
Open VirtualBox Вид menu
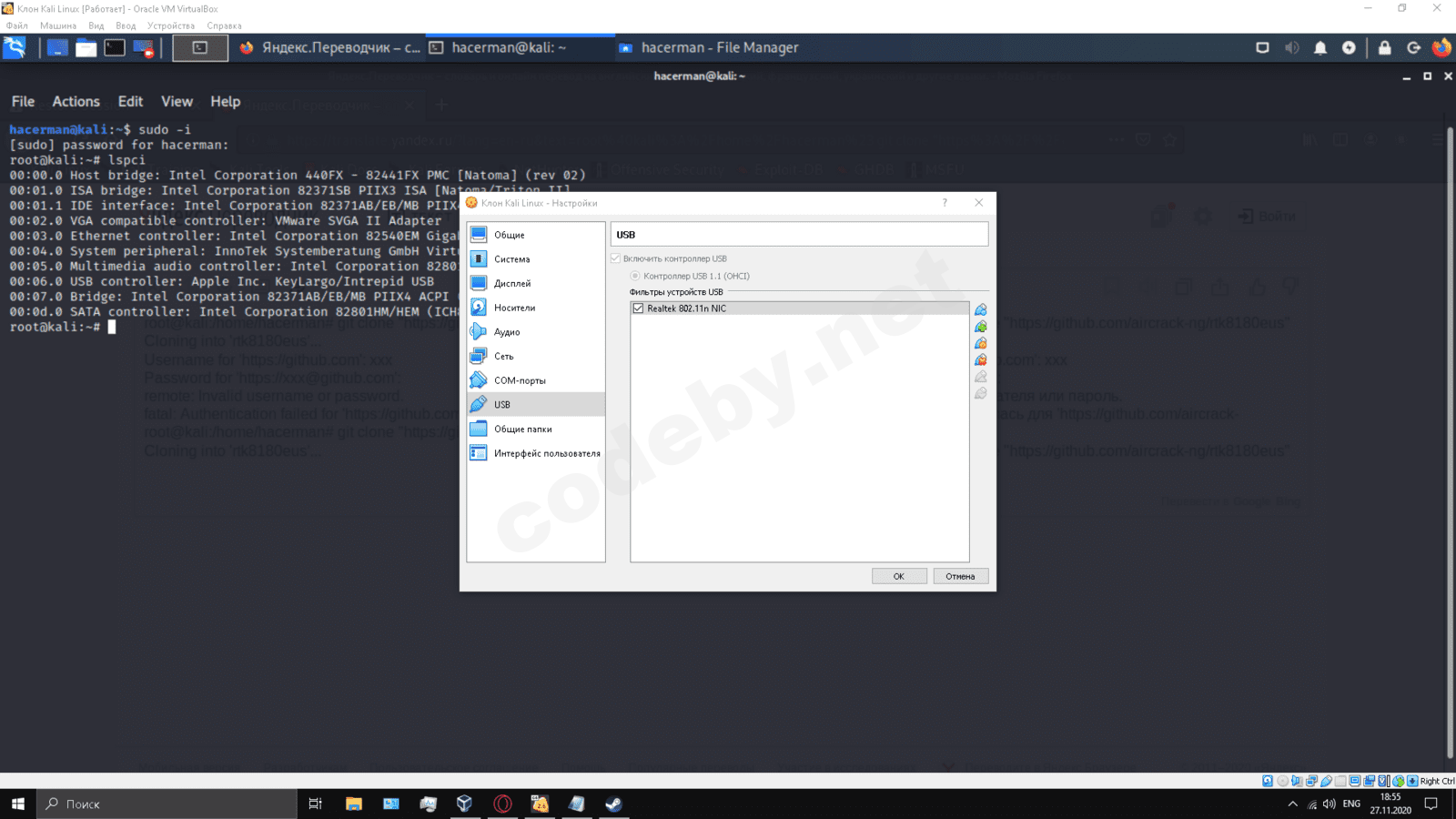pos(96,25)
